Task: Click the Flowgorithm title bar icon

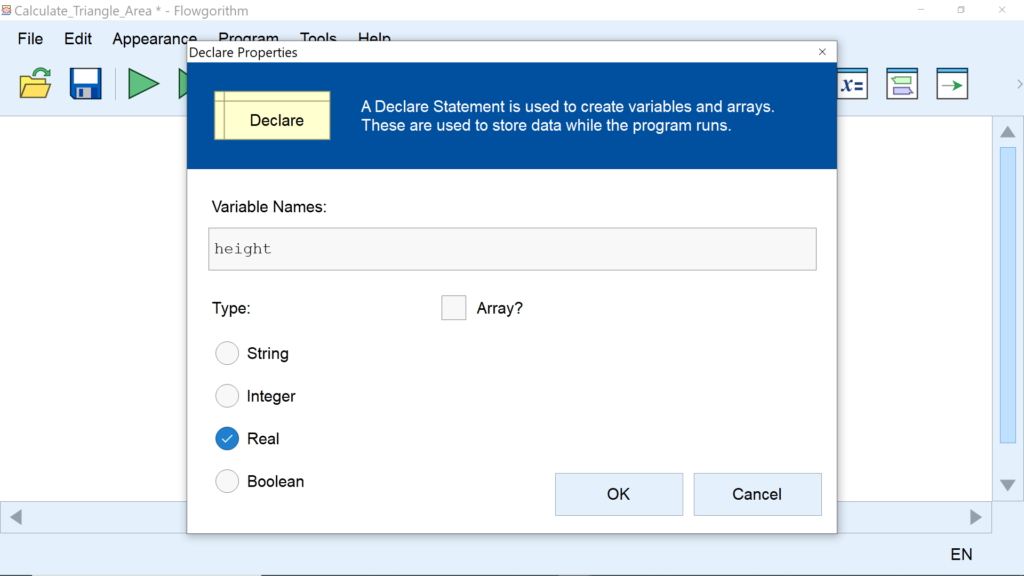Action: (x=8, y=10)
